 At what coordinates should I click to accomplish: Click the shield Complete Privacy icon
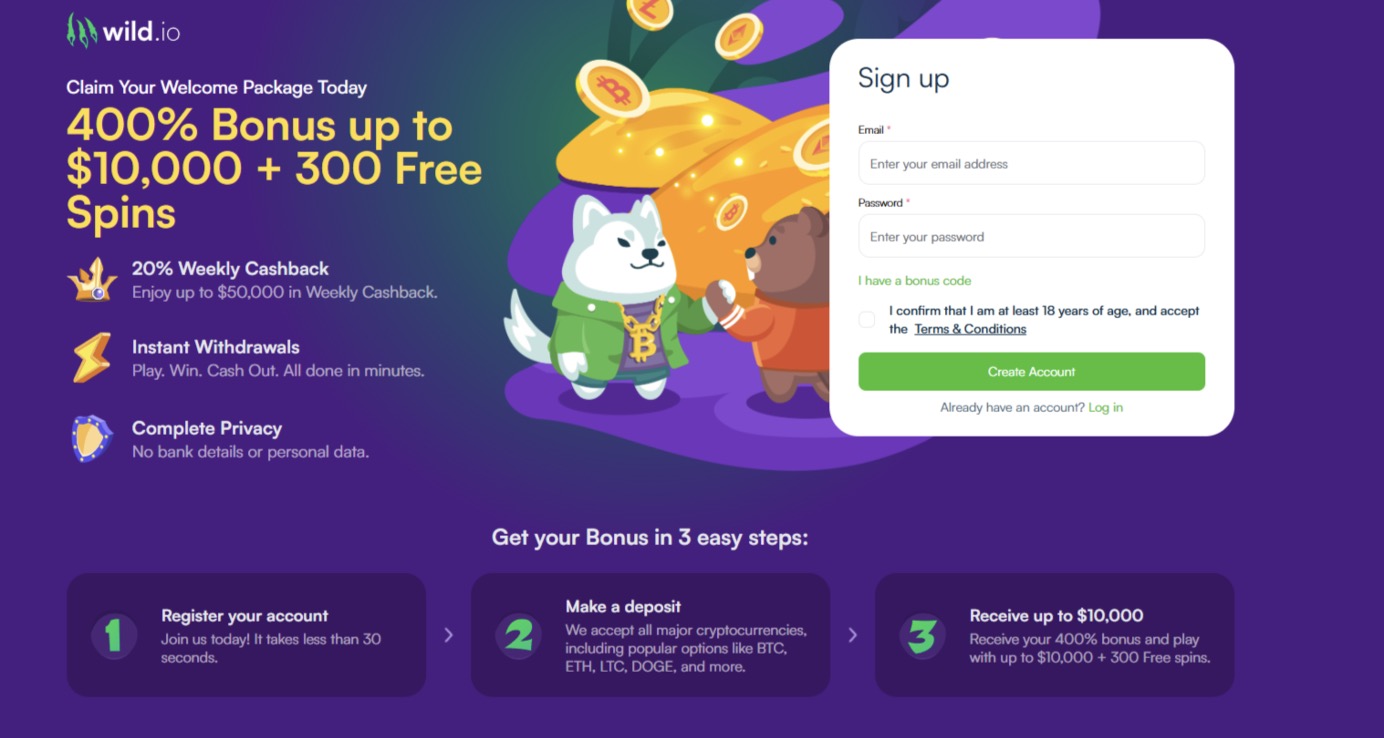click(x=92, y=439)
